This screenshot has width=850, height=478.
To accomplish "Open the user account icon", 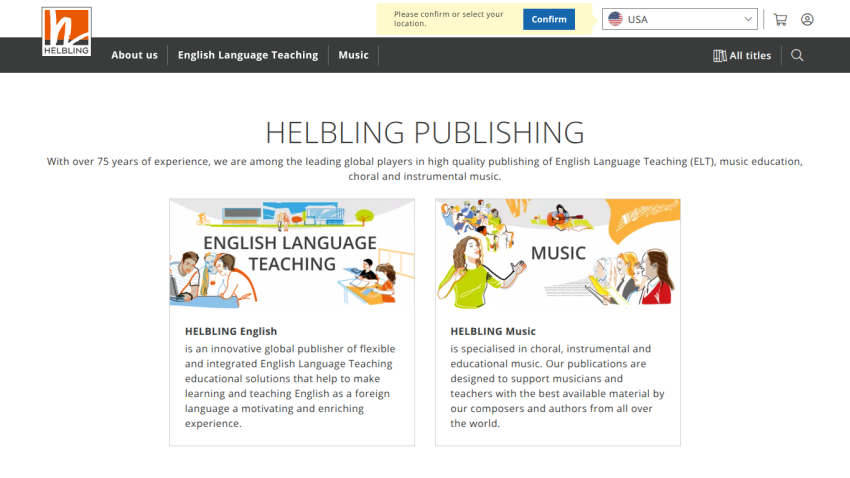I will pyautogui.click(x=807, y=20).
